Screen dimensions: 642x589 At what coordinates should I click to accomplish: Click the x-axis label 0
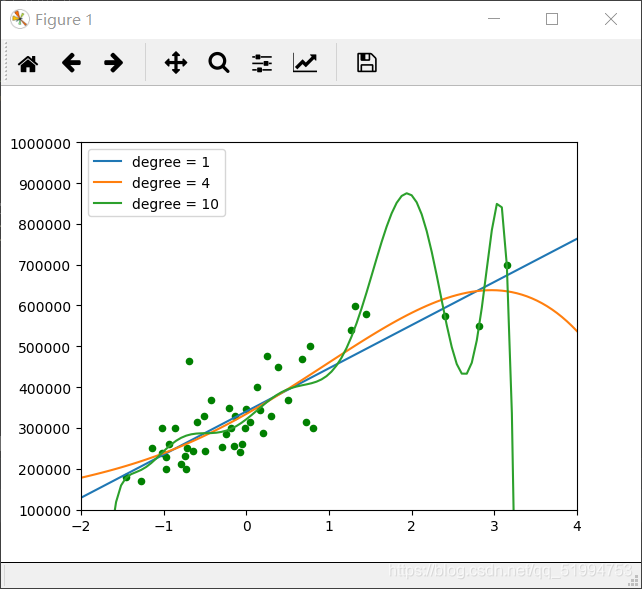point(247,526)
